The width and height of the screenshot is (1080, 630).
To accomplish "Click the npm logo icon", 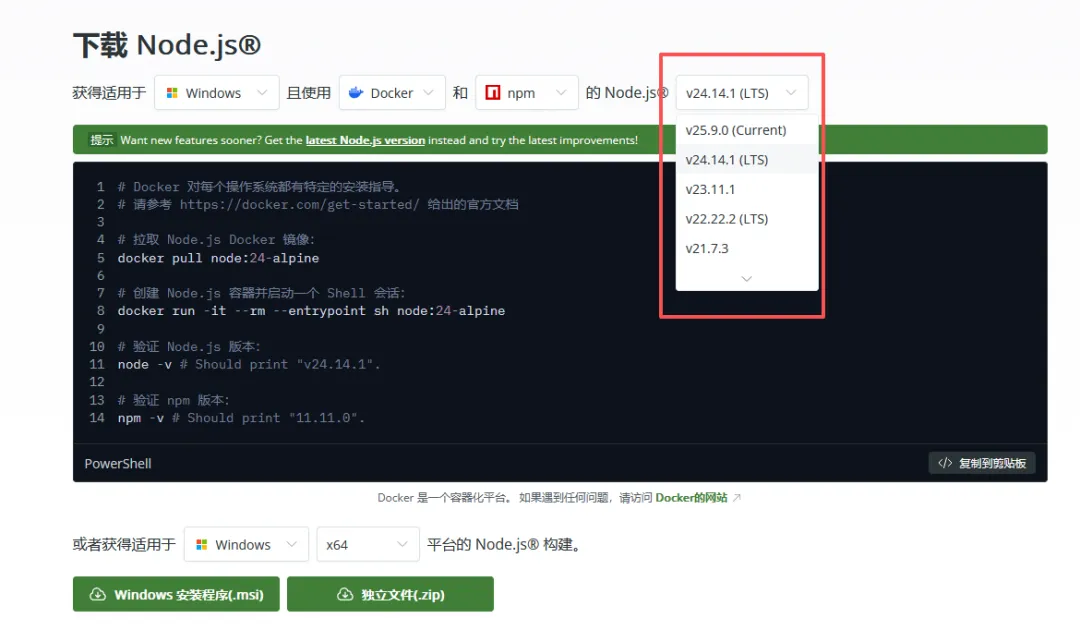I will coord(492,92).
